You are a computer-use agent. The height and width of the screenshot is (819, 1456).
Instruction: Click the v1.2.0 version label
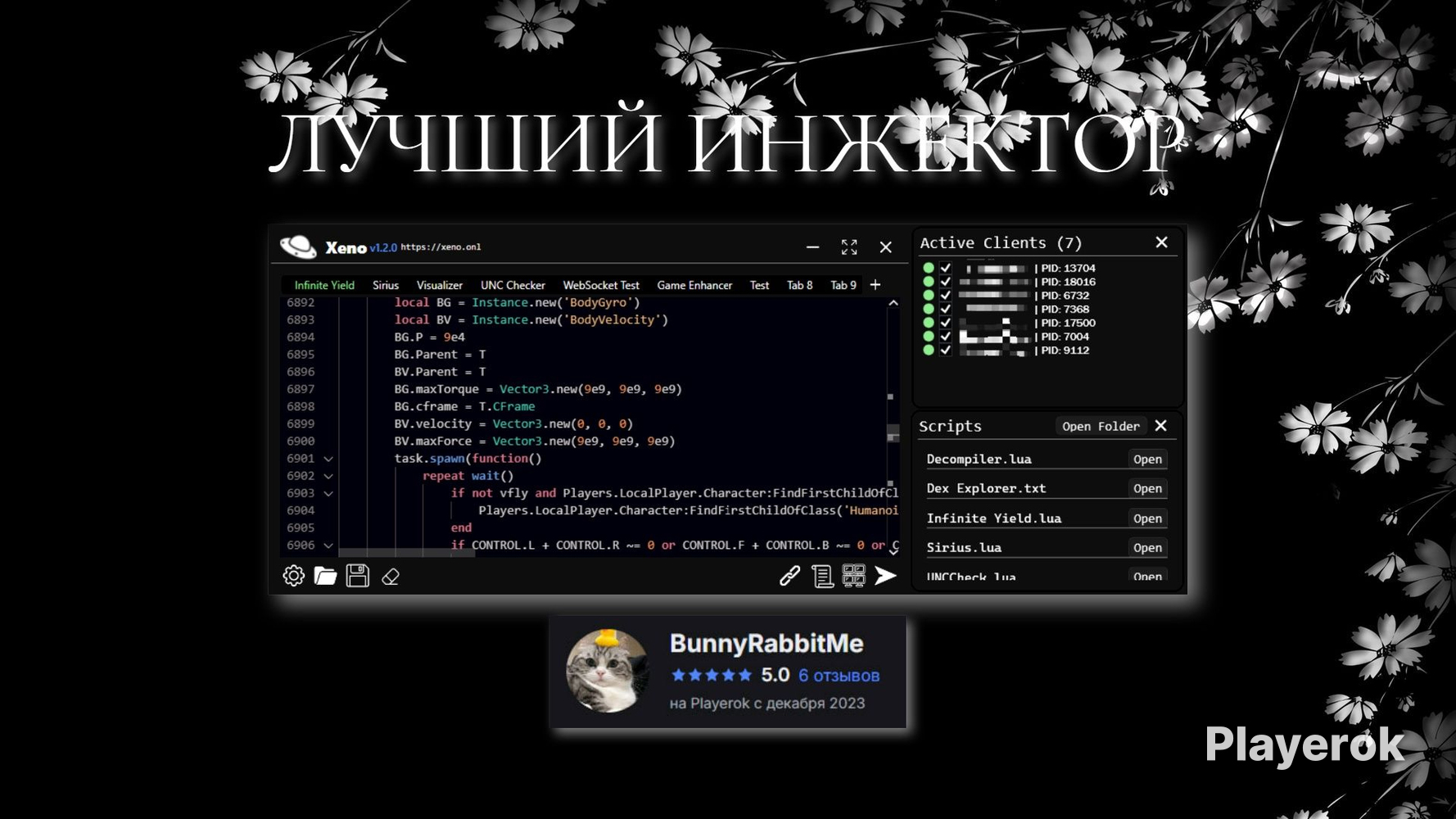click(382, 247)
